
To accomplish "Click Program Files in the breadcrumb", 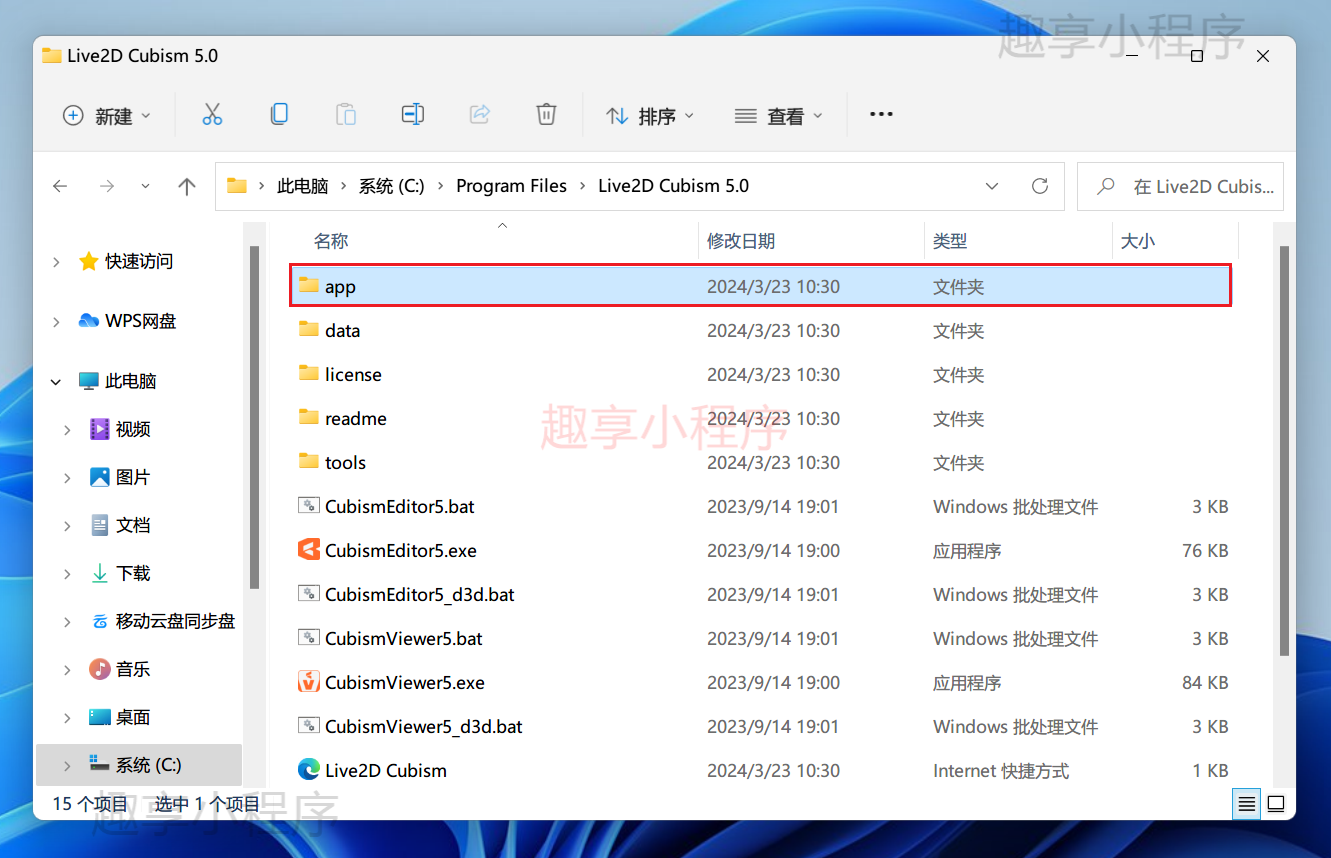I will [x=511, y=186].
